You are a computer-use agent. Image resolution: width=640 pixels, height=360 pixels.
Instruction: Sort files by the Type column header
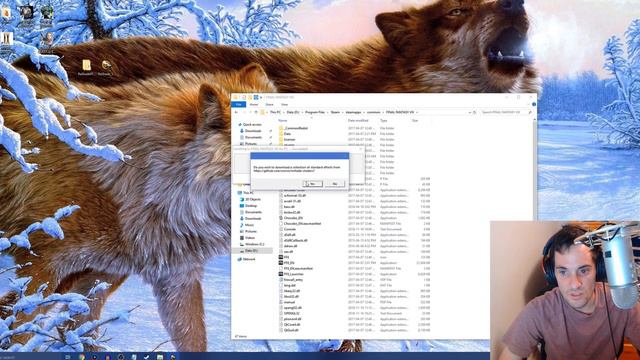[383, 121]
